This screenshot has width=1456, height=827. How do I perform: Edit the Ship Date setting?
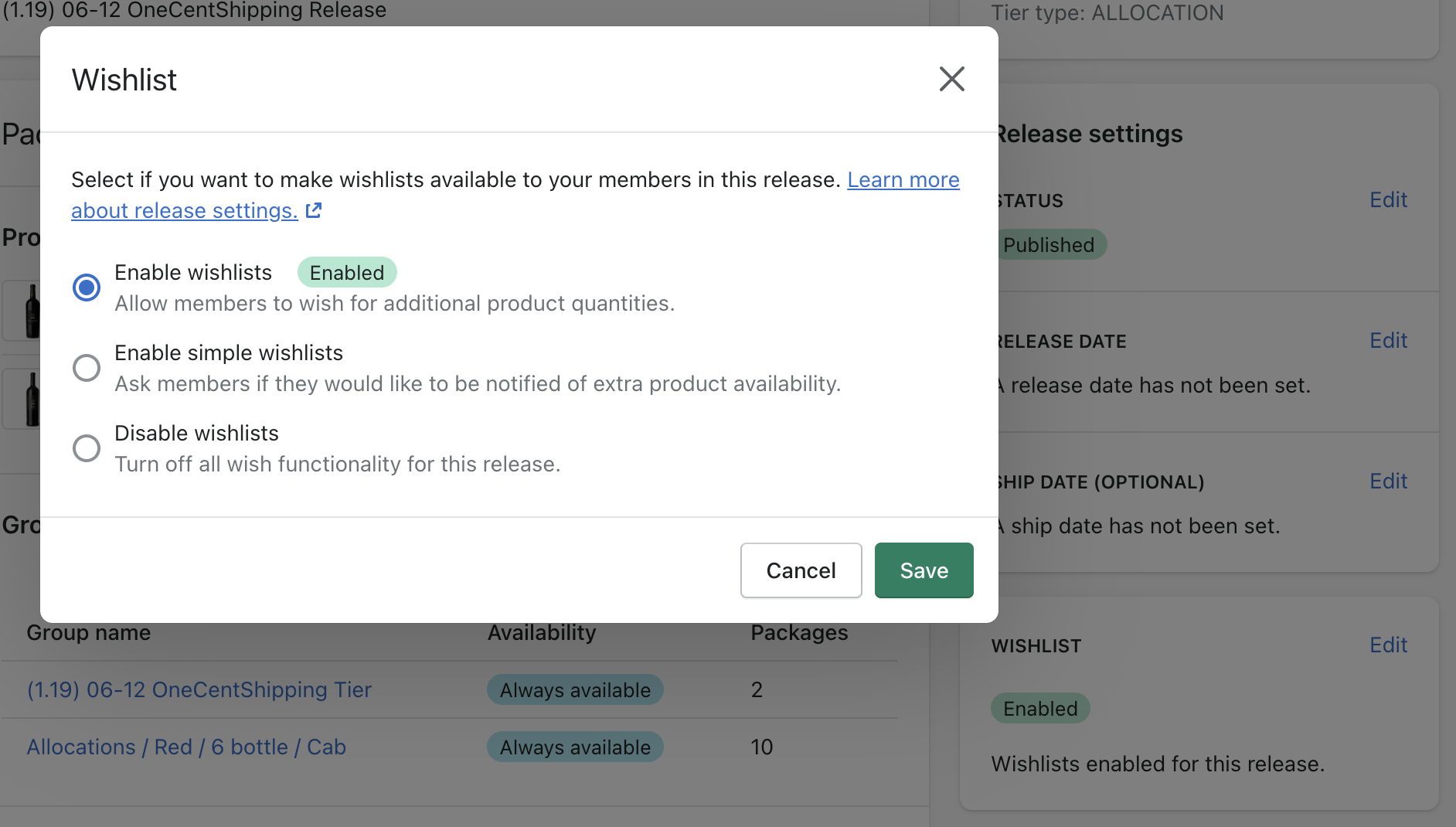1388,482
